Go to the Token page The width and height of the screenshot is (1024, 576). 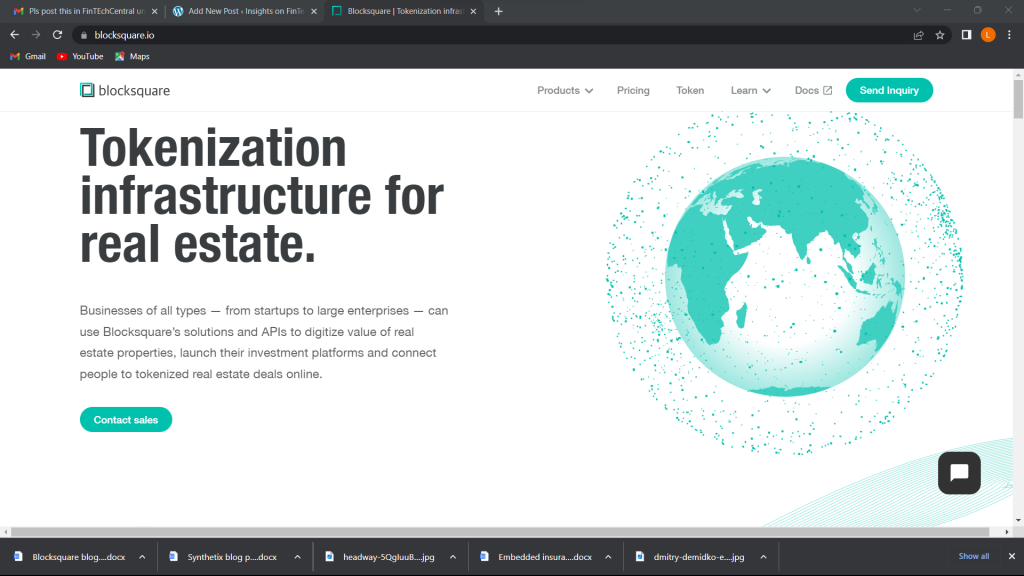point(690,90)
